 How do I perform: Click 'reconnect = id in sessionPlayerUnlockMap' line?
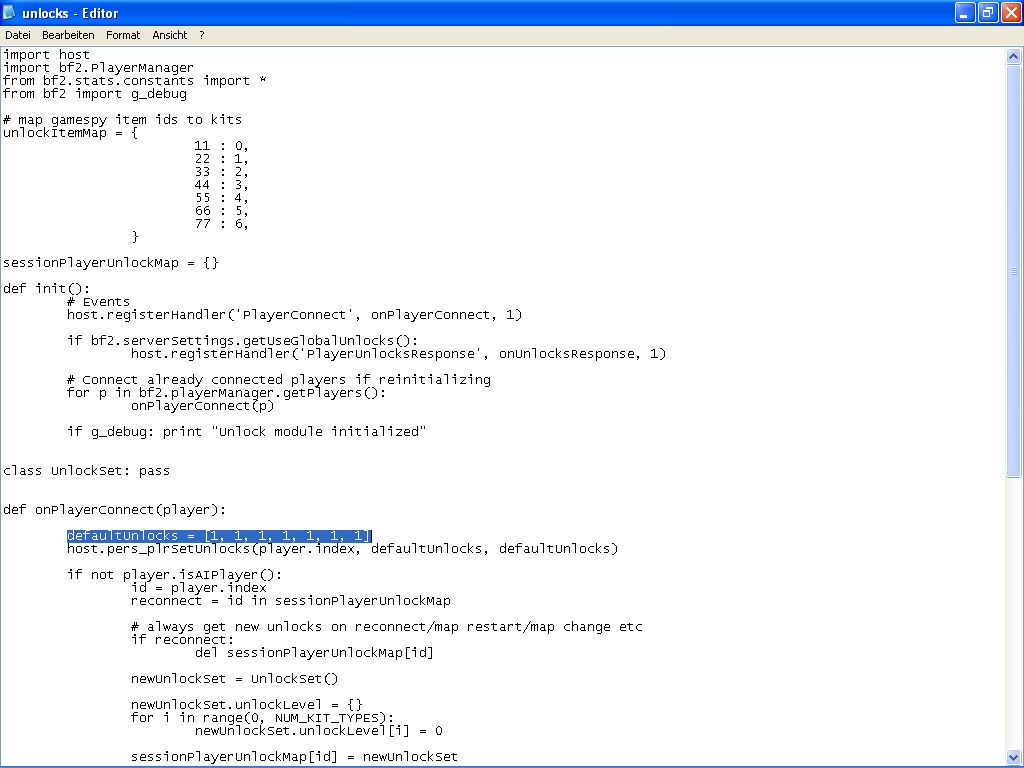(291, 601)
